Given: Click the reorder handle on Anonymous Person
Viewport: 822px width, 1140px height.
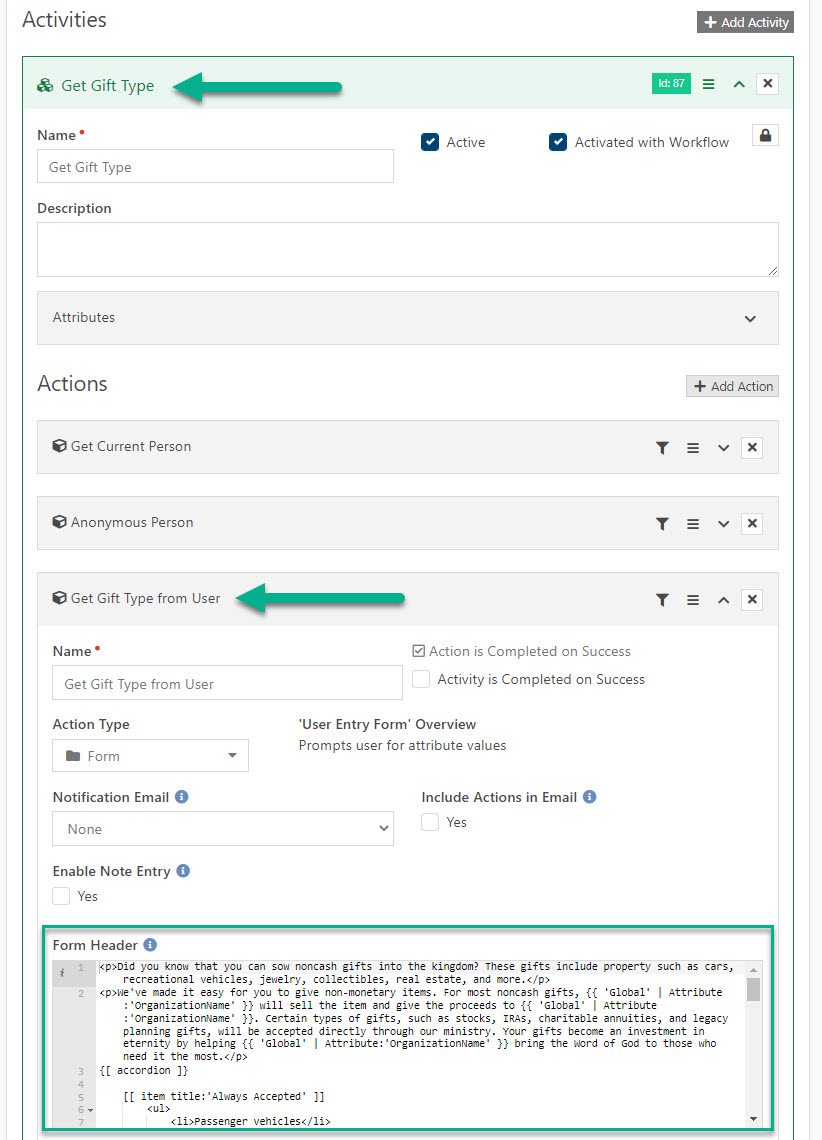Looking at the screenshot, I should [x=693, y=523].
